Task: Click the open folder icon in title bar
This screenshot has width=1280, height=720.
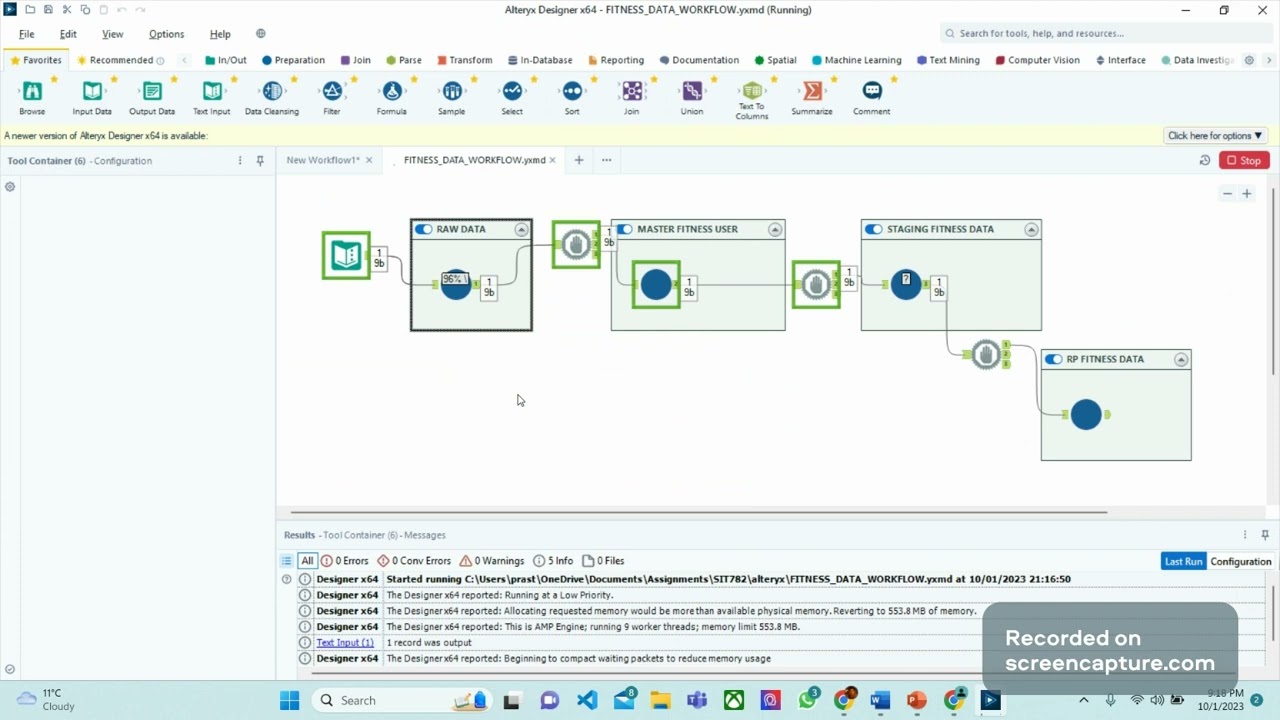Action: tap(30, 10)
